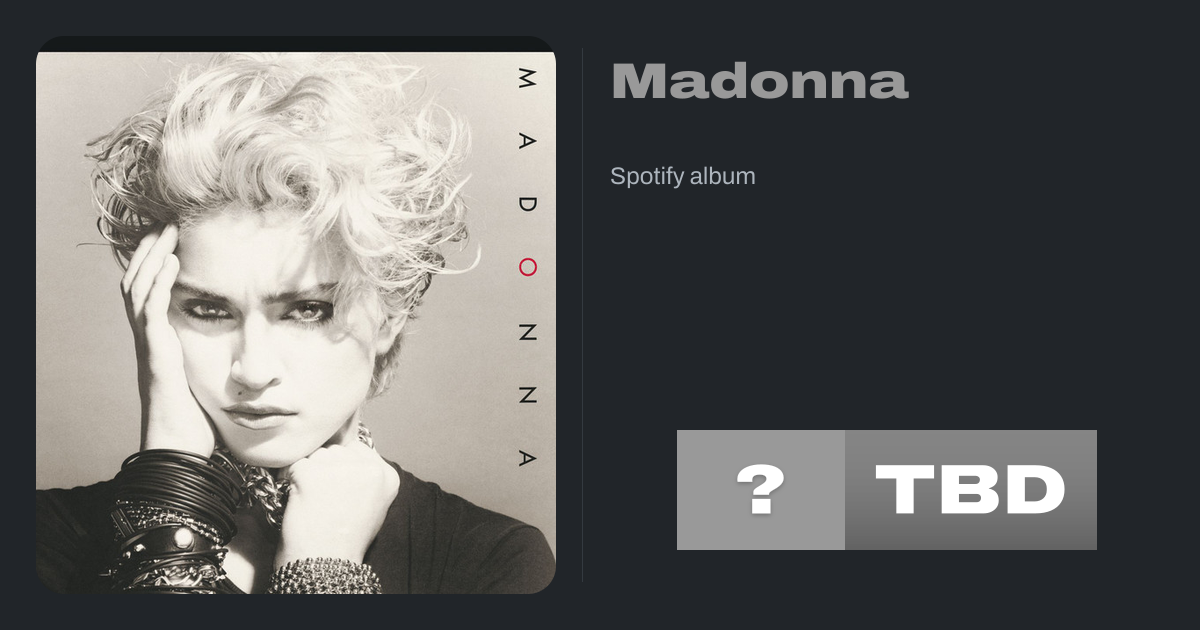Click the letter B in the TBD badge
The image size is (1200, 630).
(967, 490)
